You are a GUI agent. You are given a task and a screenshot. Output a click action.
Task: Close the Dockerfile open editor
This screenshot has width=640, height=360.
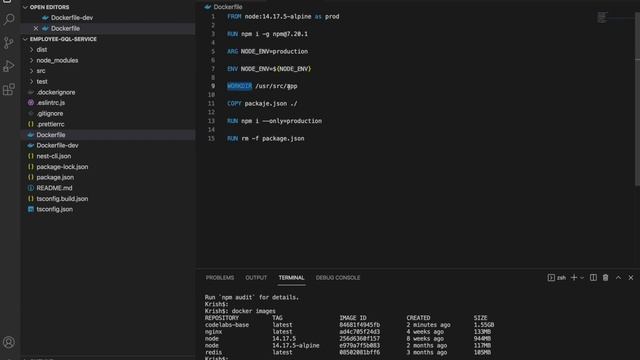point(36,28)
